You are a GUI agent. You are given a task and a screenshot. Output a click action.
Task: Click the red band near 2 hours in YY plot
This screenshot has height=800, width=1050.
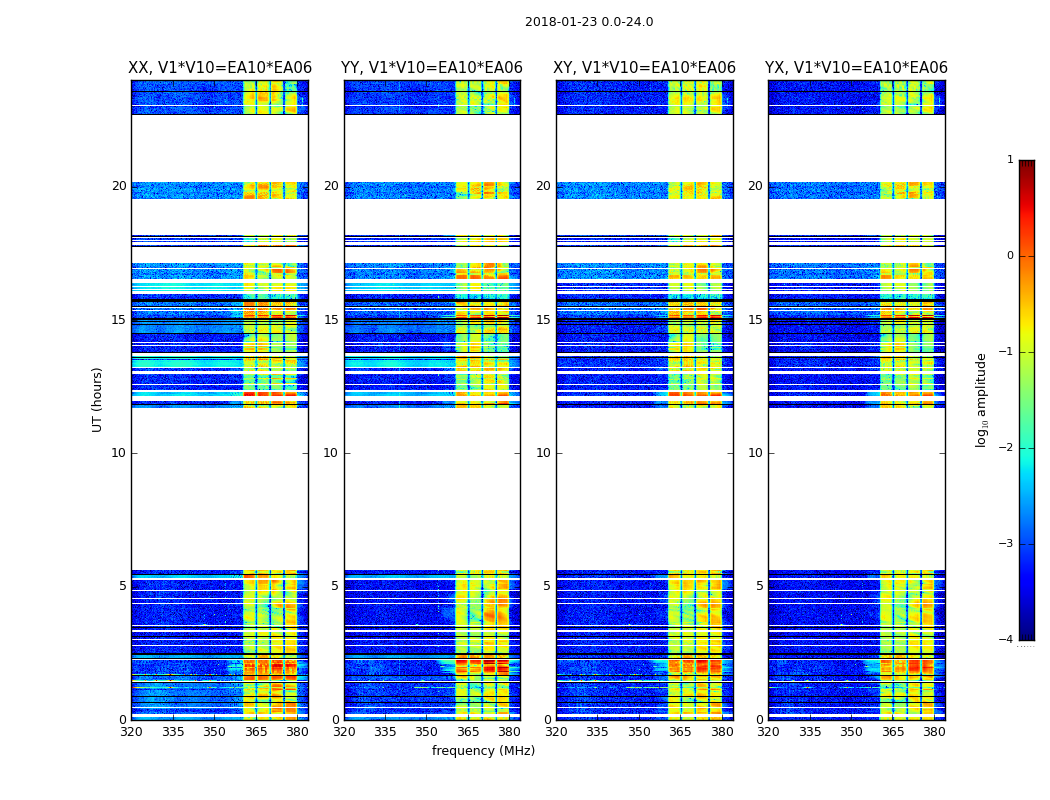click(x=482, y=667)
